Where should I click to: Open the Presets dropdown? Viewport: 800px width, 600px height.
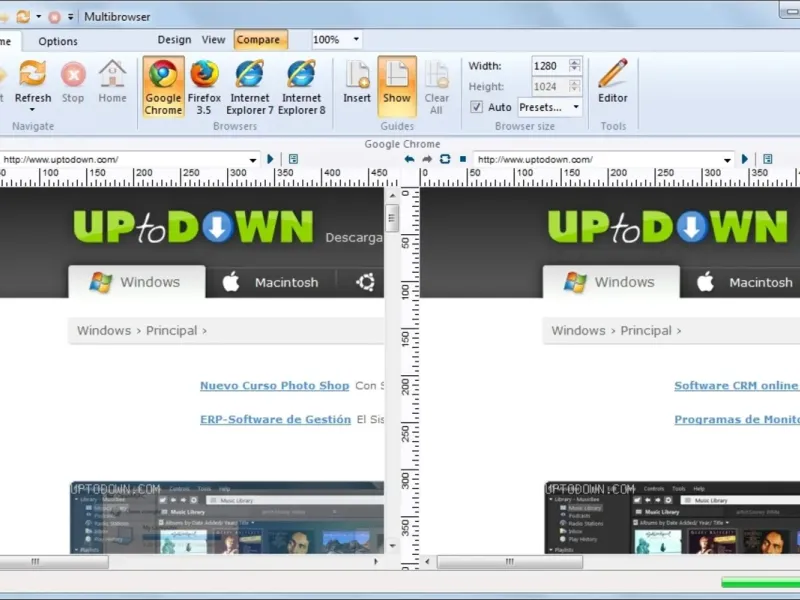point(576,107)
